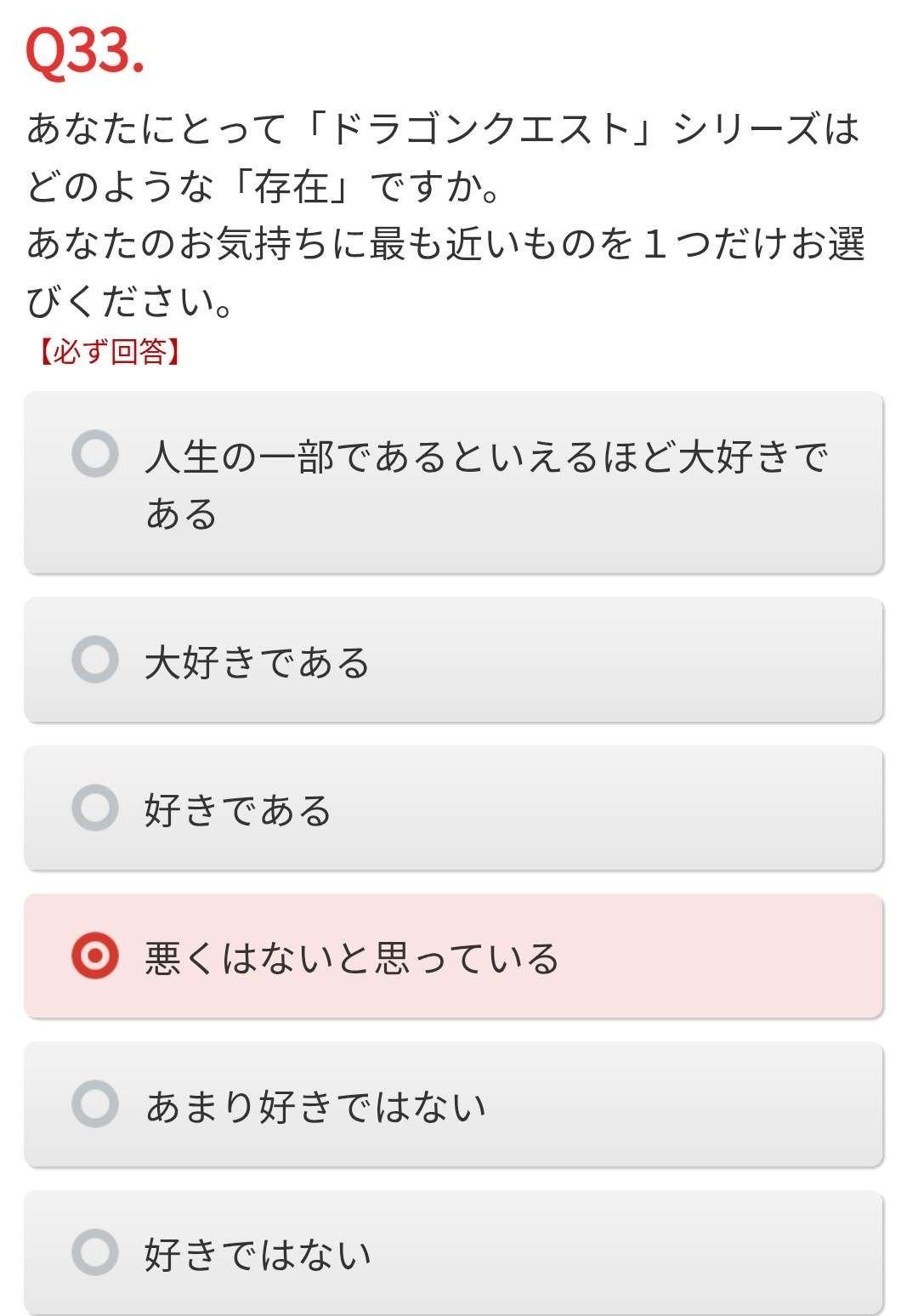Select the 好きではない radio circle
Image resolution: width=918 pixels, height=1316 pixels.
pos(95,1251)
